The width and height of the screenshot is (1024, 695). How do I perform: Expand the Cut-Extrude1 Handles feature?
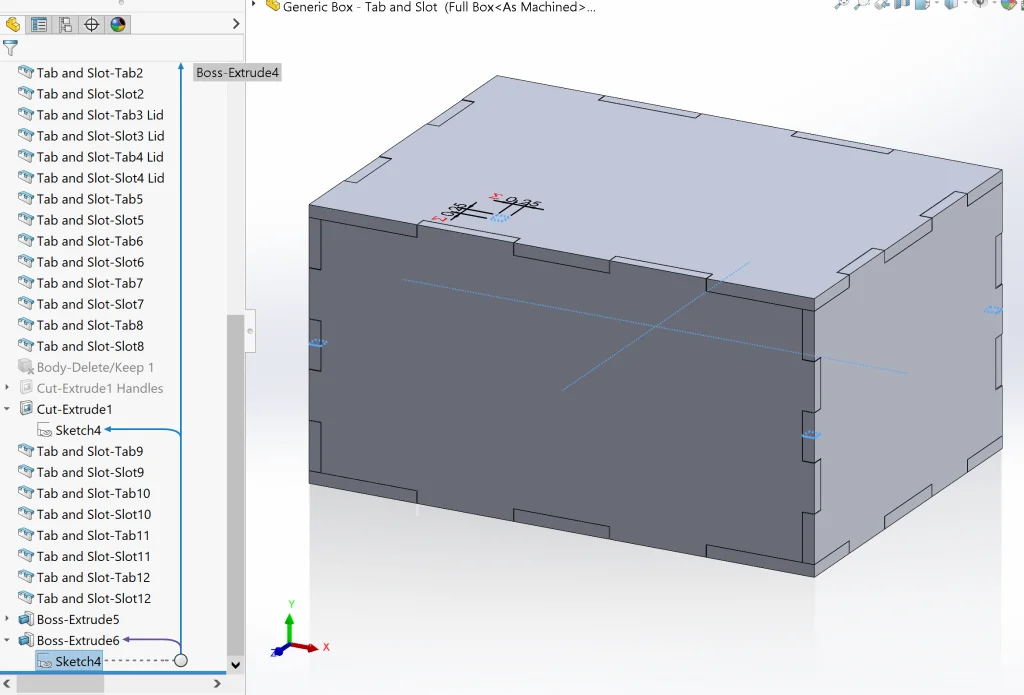[x=7, y=388]
